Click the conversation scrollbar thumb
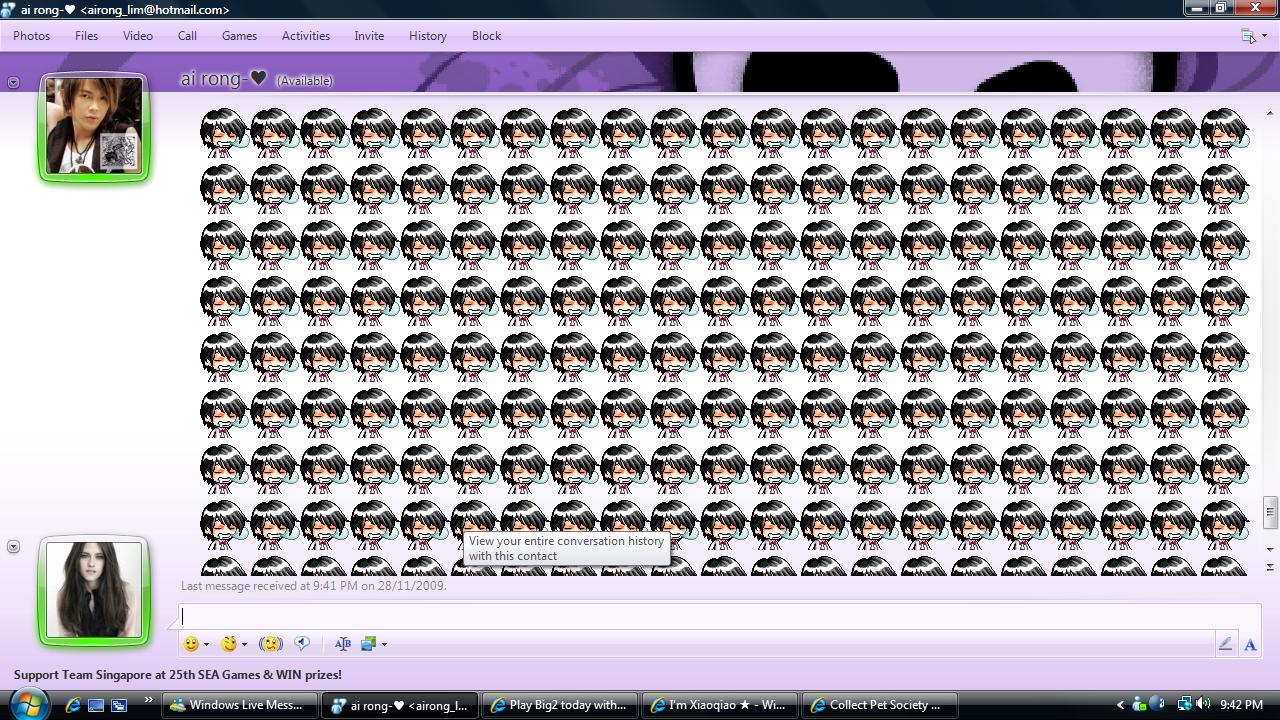Screen dimensions: 1280x720 [1270, 513]
